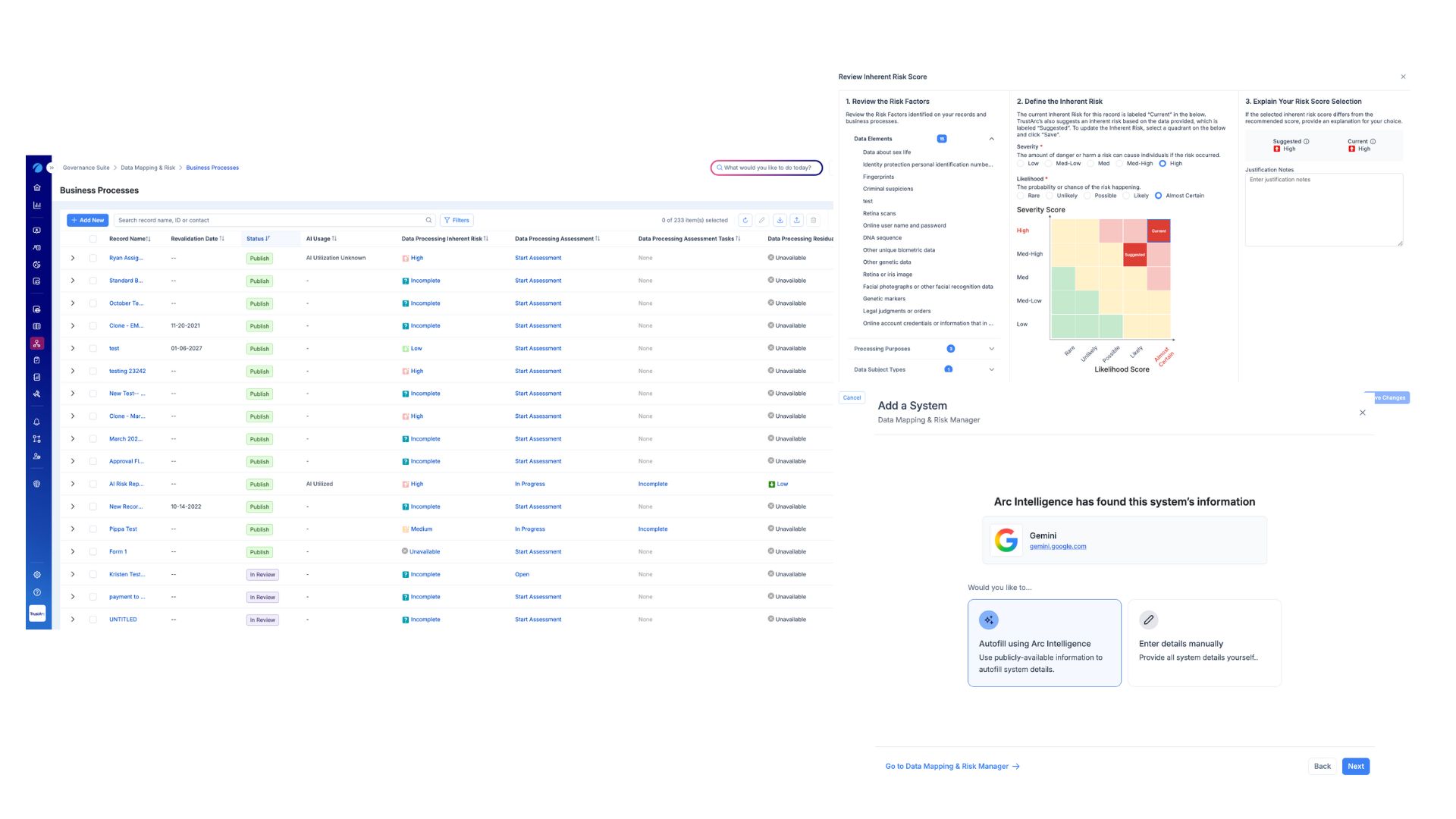Expand the October Te... row chevron

(73, 303)
